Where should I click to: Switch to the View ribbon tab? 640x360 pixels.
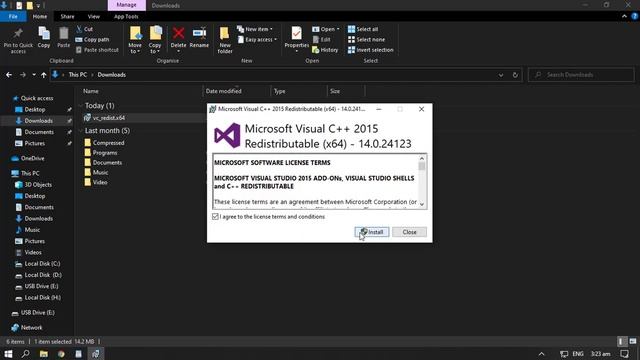coord(93,16)
